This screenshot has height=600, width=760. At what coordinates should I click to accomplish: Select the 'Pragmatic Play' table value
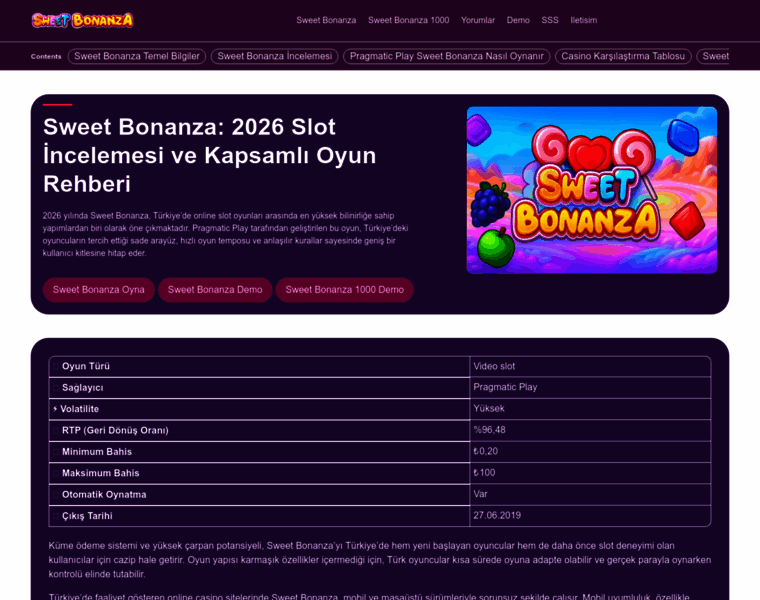point(505,387)
